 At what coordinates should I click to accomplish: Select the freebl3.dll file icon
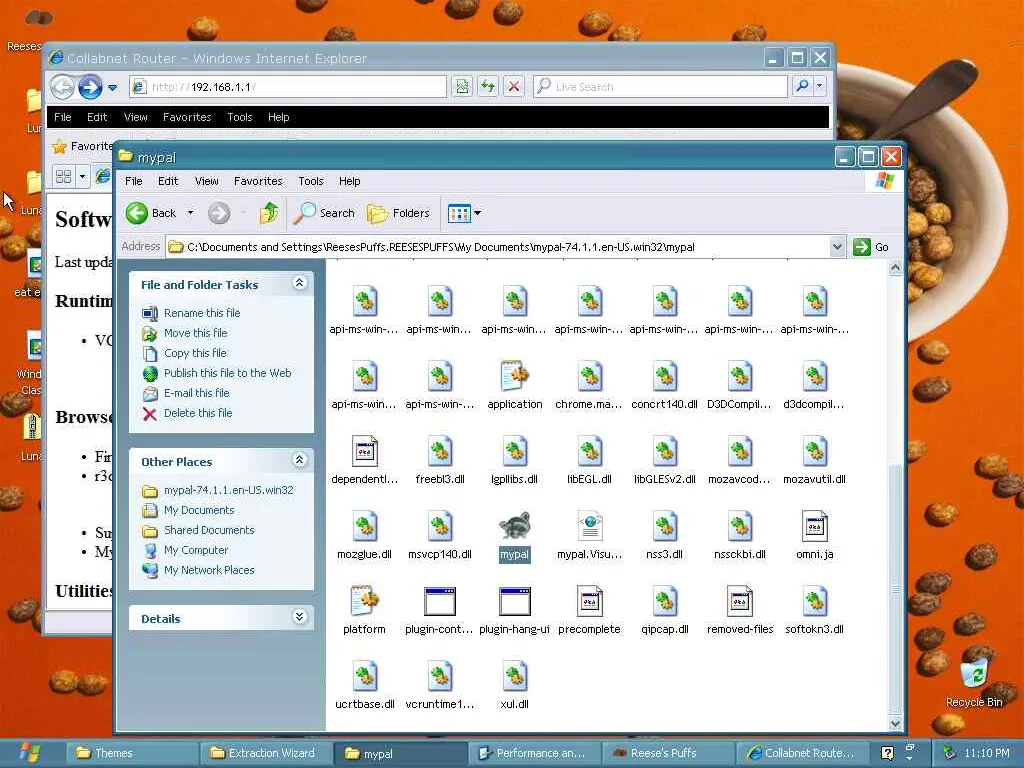[x=440, y=451]
